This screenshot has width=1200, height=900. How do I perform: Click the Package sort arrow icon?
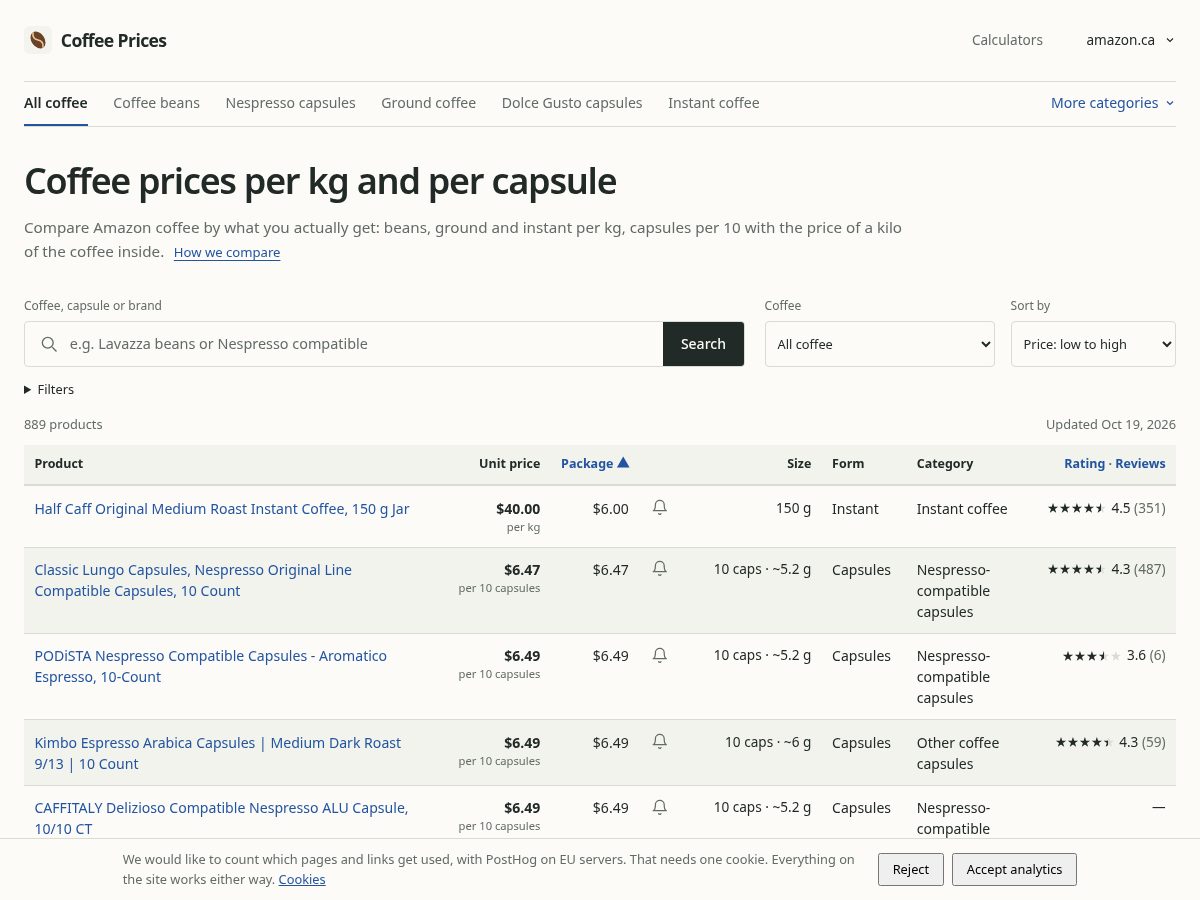coord(623,463)
